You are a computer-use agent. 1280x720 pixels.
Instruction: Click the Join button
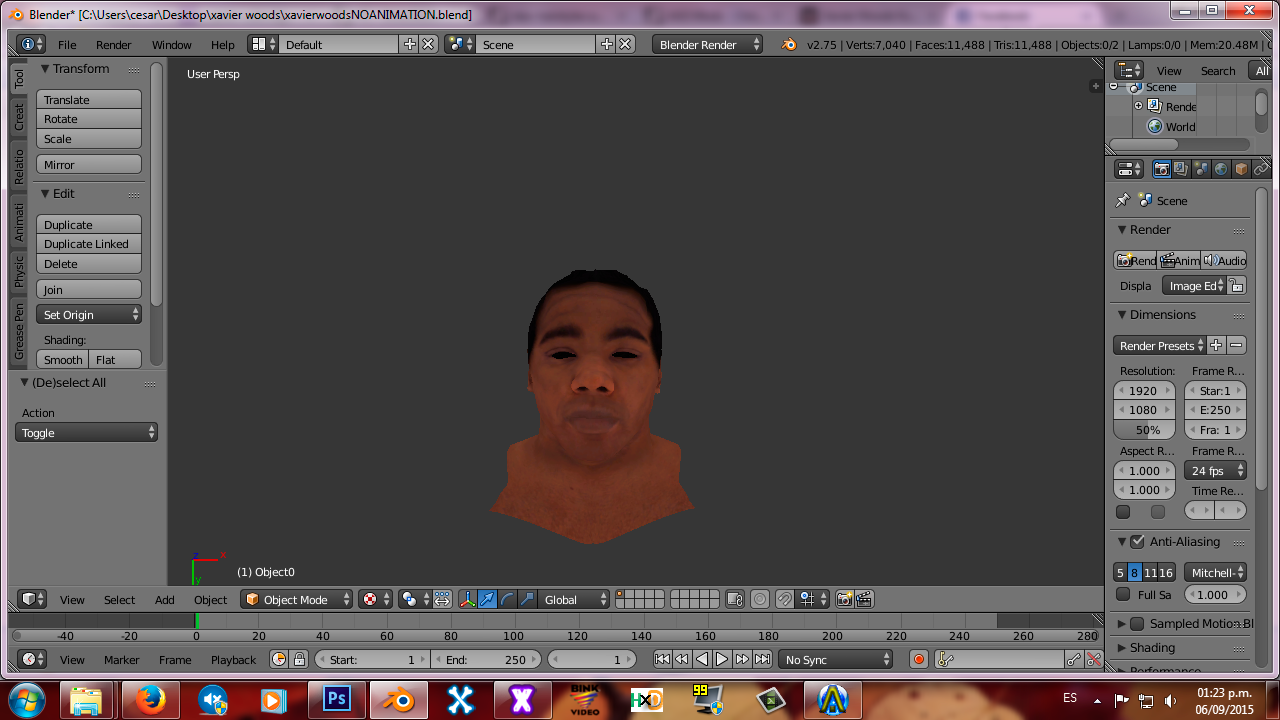tap(89, 289)
